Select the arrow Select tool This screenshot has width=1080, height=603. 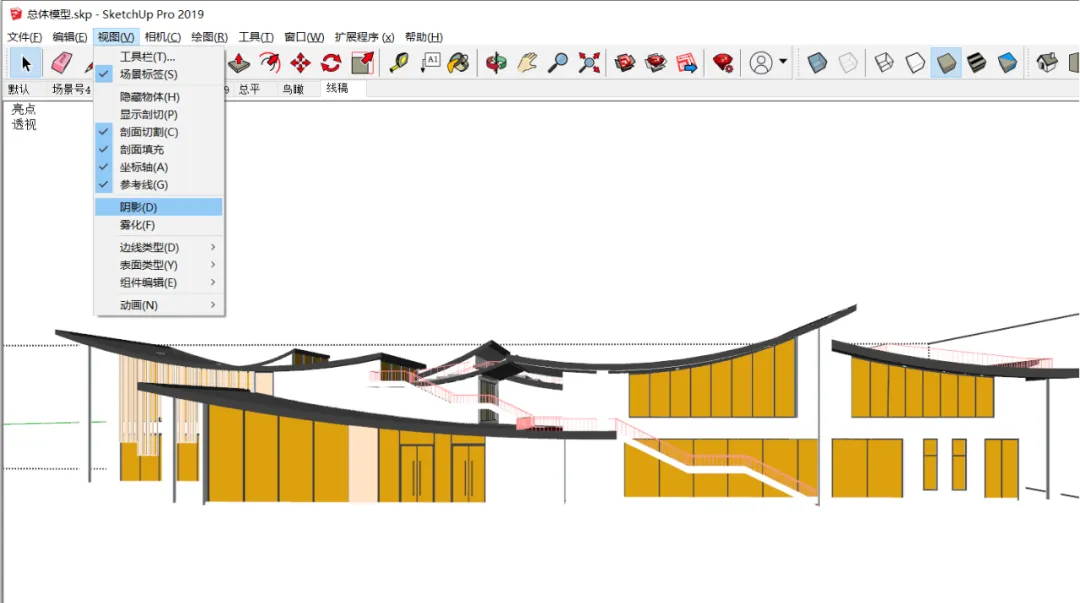pos(26,63)
